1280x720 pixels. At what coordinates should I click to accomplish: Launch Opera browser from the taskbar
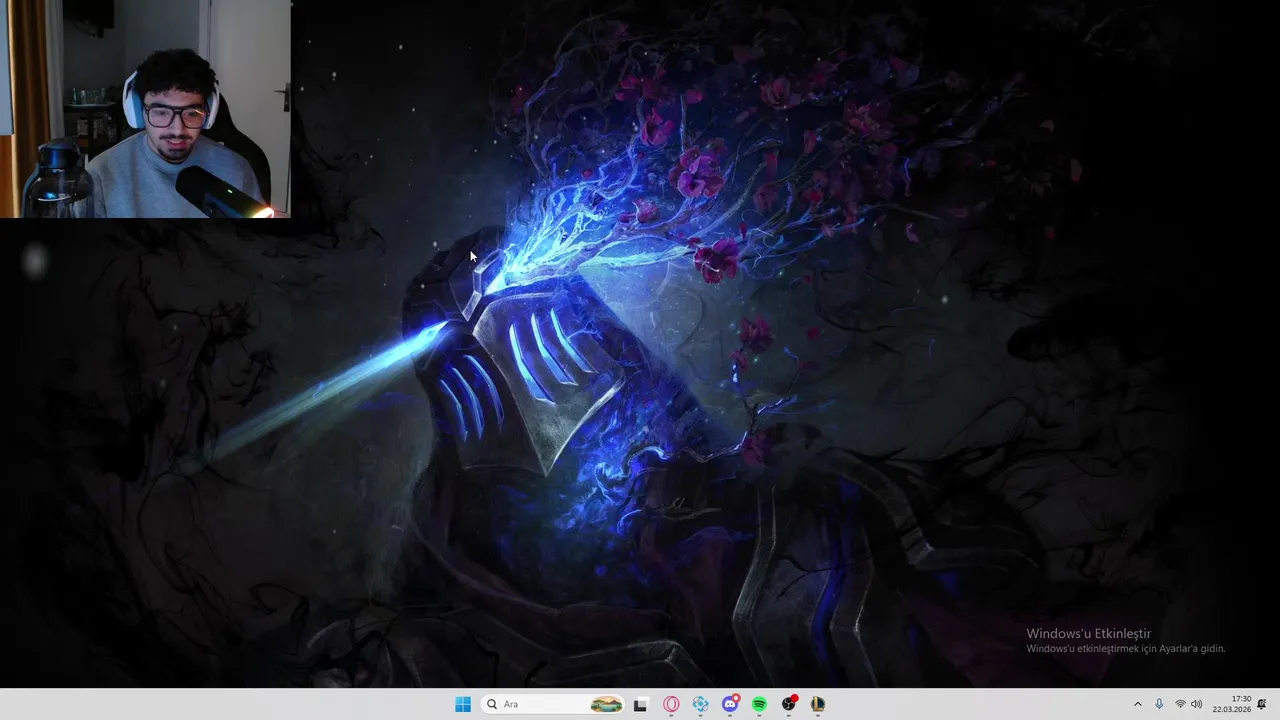pyautogui.click(x=671, y=704)
